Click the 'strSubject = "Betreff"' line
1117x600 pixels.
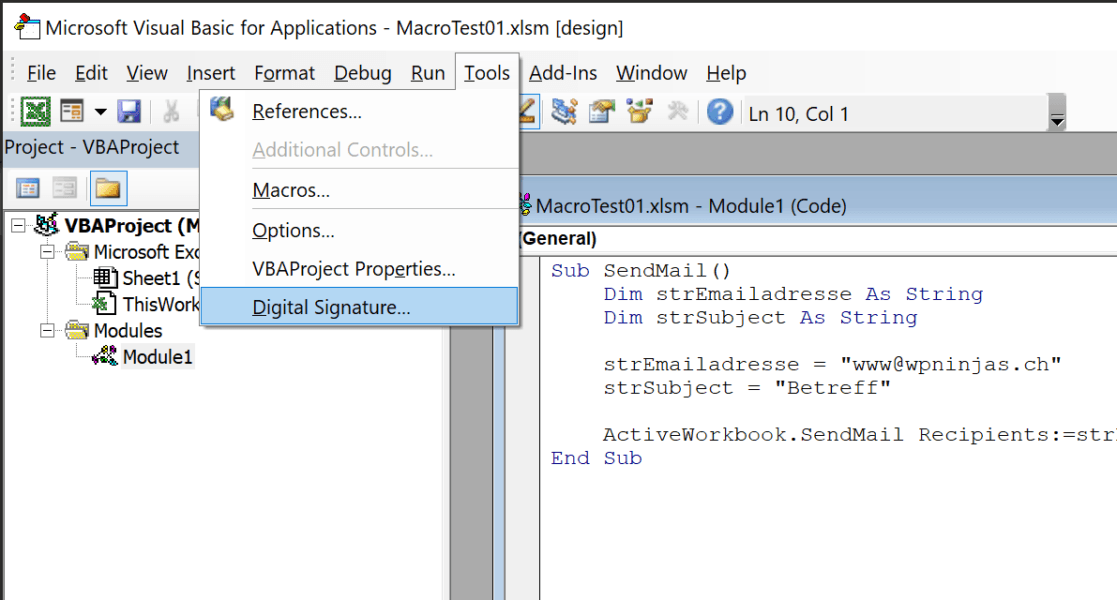point(747,388)
